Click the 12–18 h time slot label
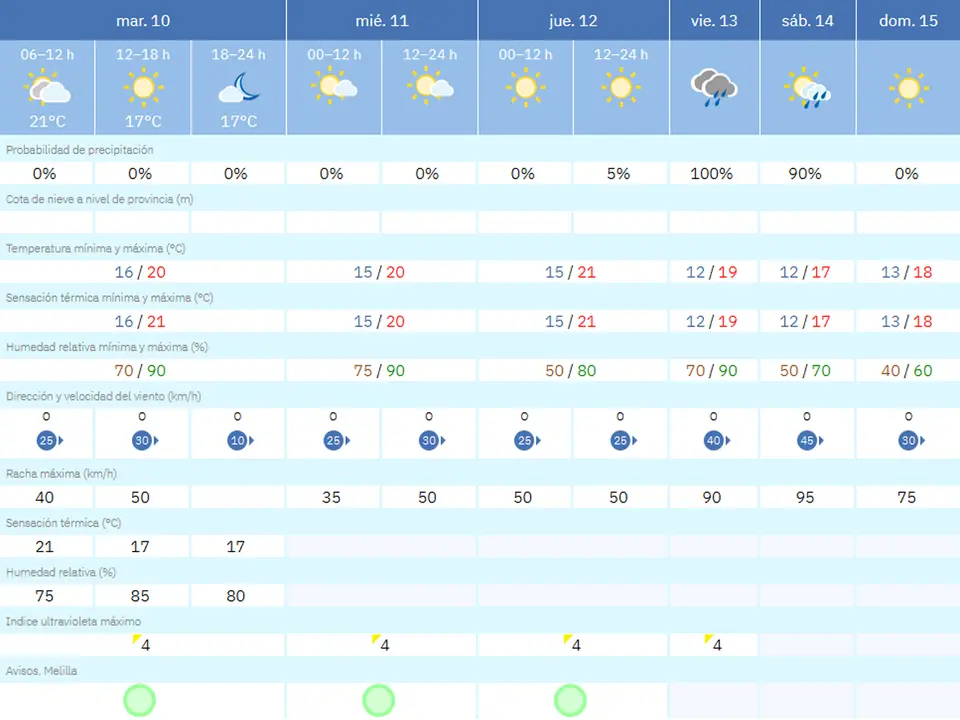The image size is (960, 720). [x=143, y=54]
